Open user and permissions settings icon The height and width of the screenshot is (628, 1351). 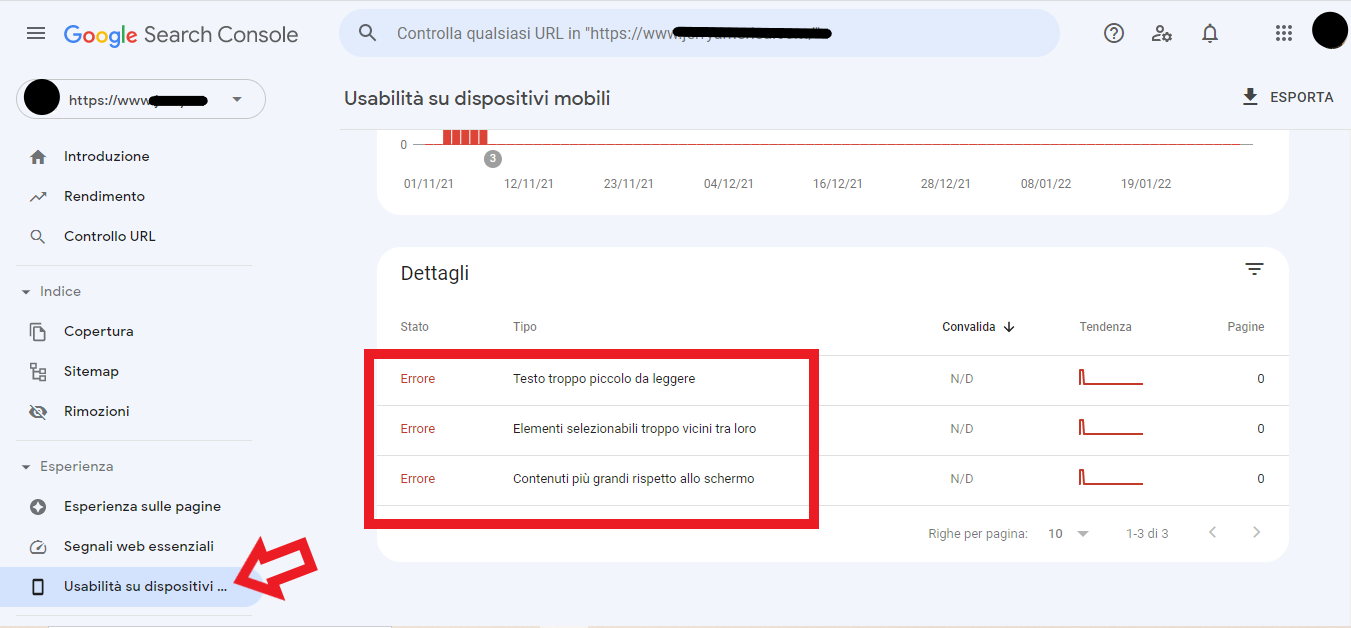(x=1161, y=34)
